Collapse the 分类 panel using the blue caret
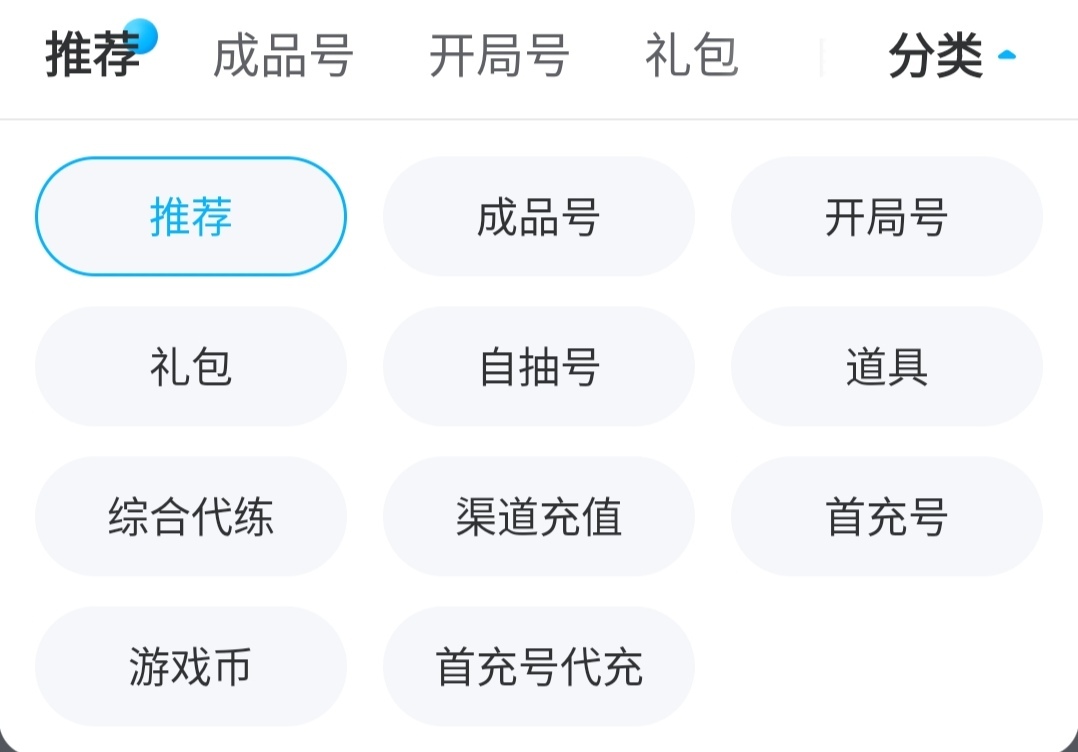1078x752 pixels. coord(1006,56)
